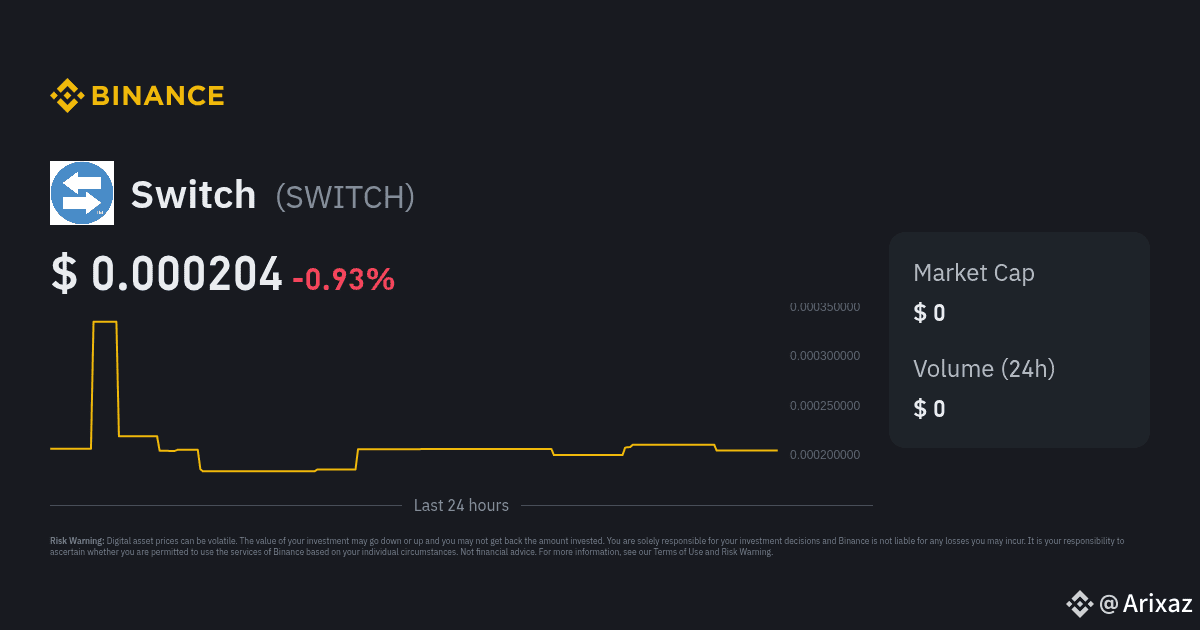Click the price spike peak on chart

point(105,322)
